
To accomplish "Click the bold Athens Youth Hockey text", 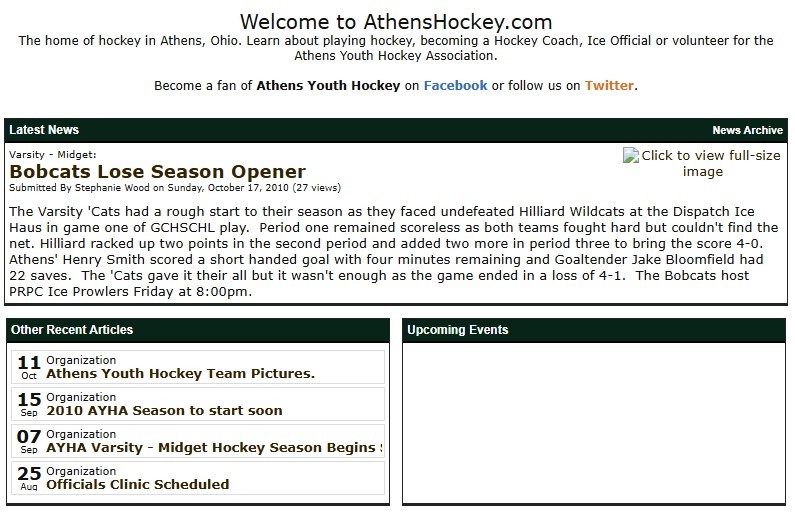I will click(x=328, y=85).
